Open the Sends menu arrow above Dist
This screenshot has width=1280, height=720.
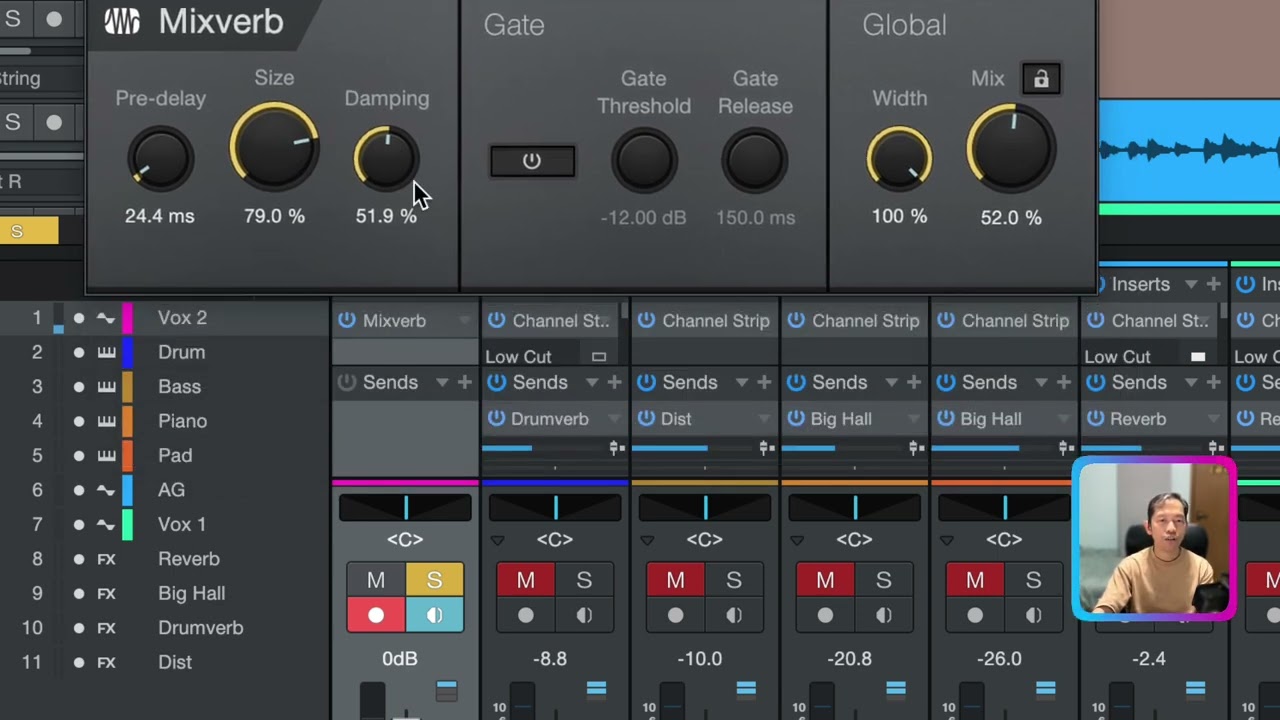pyautogui.click(x=741, y=383)
